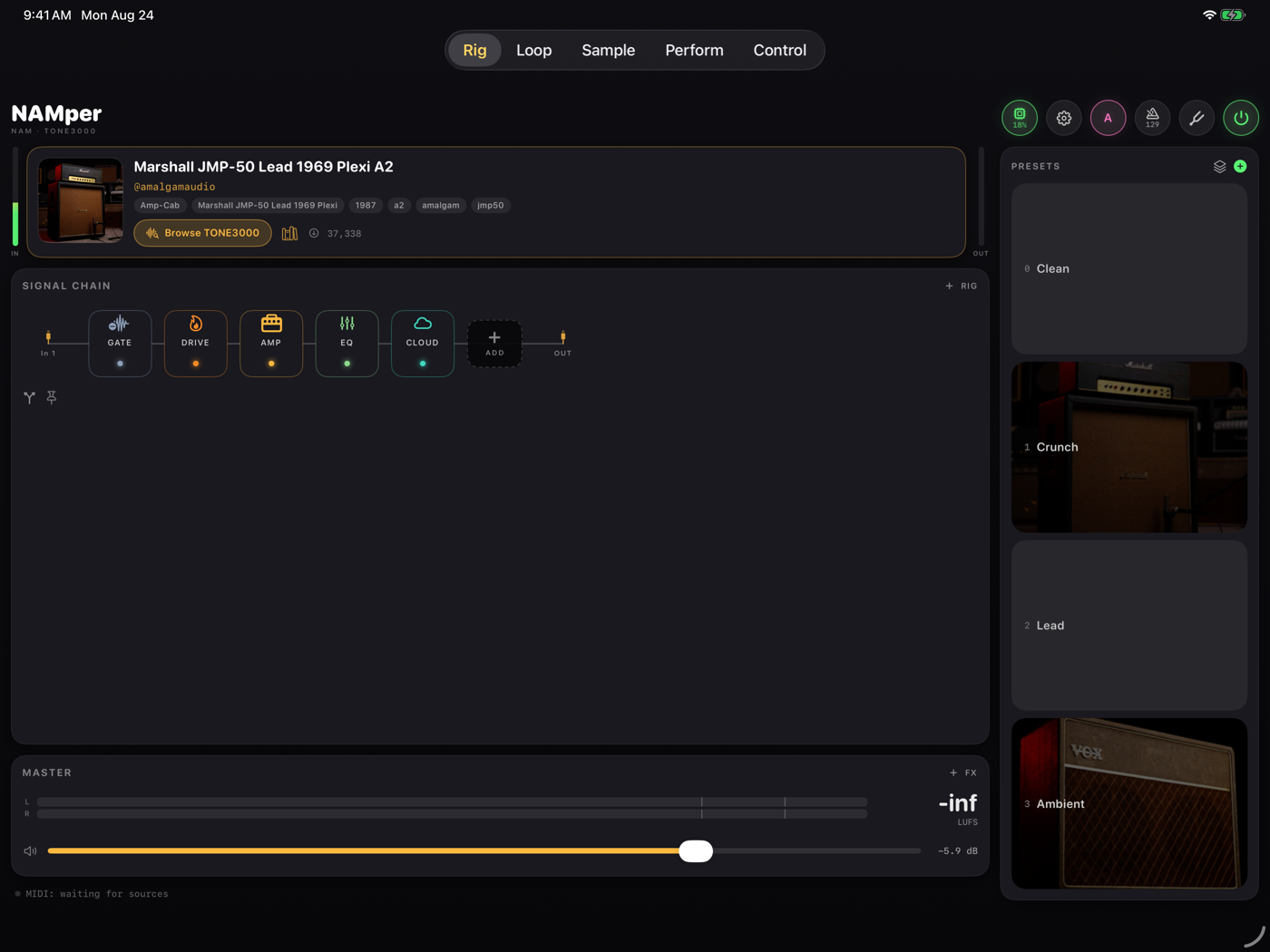Load the Lead preset
This screenshot has width=1270, height=952.
[1129, 626]
